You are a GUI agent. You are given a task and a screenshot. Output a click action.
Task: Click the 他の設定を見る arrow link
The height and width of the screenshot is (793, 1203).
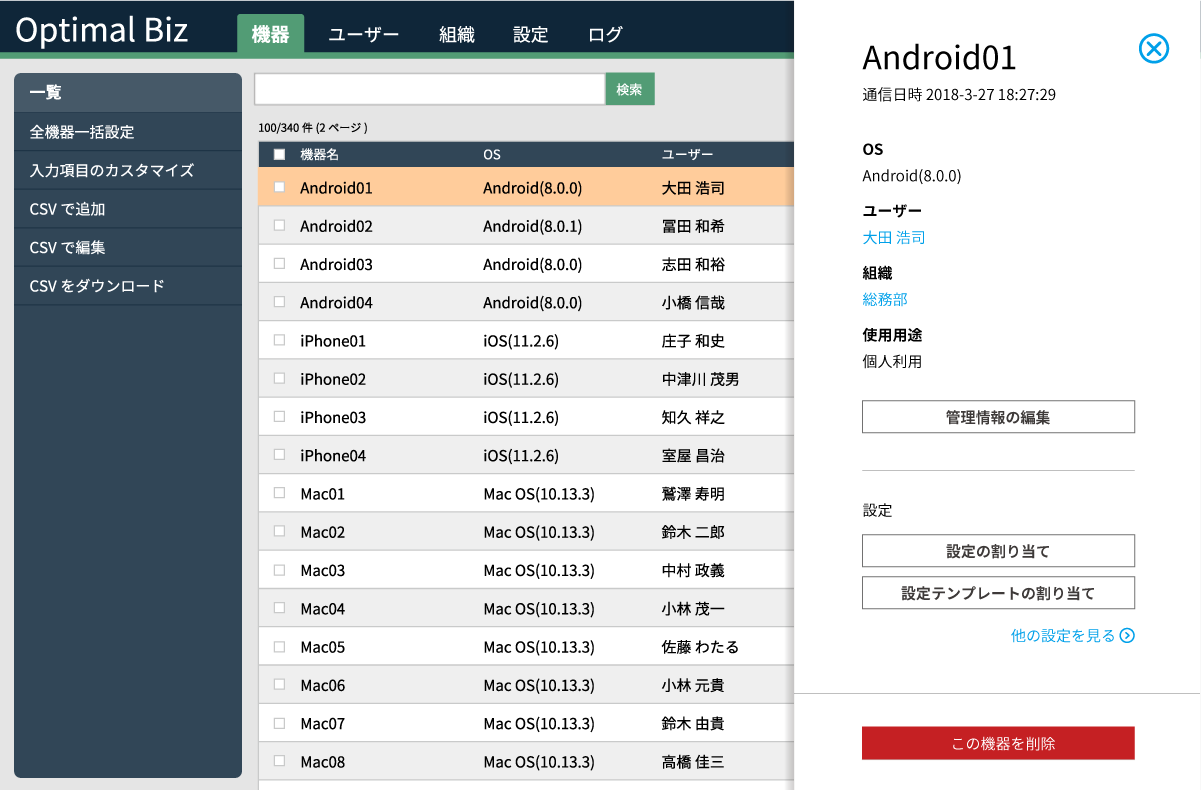(1072, 635)
